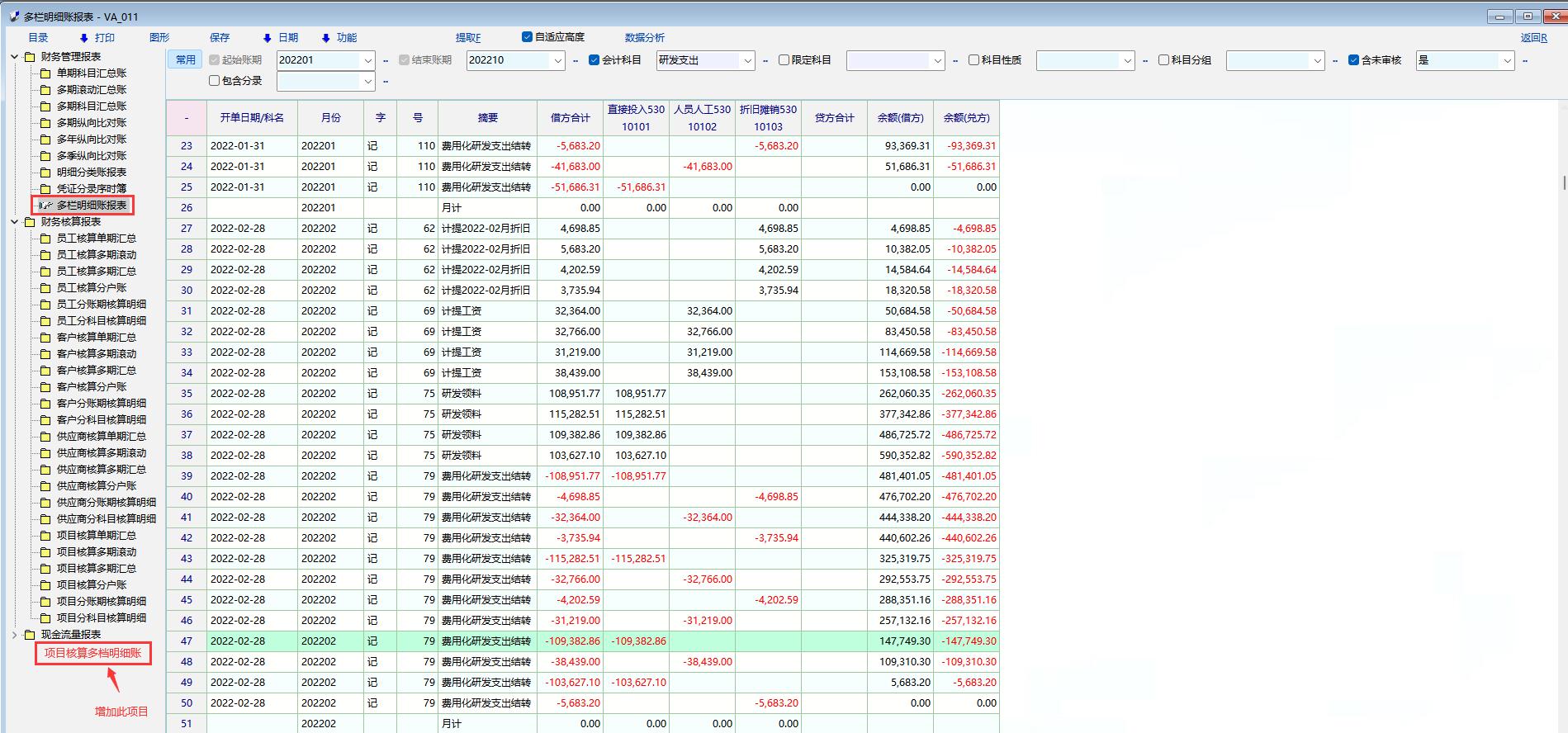Click the 多栏明细账报表 report icon

click(45, 206)
